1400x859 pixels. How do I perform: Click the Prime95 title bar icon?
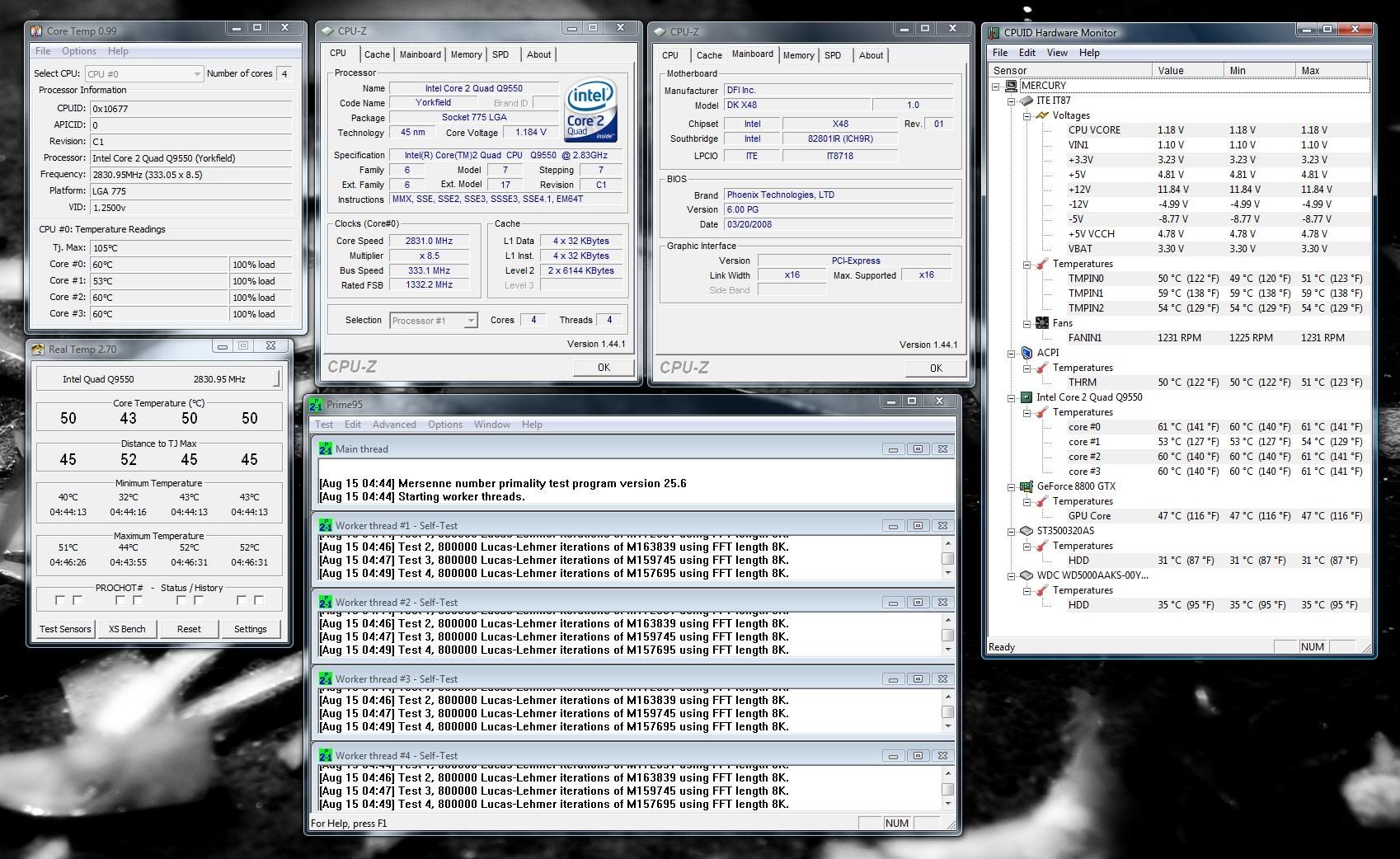point(316,405)
